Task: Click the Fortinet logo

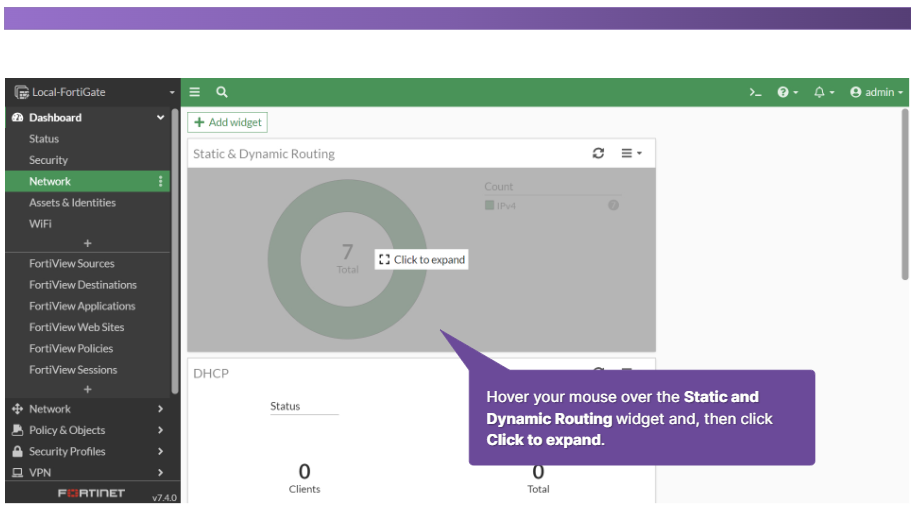Action: [91, 493]
